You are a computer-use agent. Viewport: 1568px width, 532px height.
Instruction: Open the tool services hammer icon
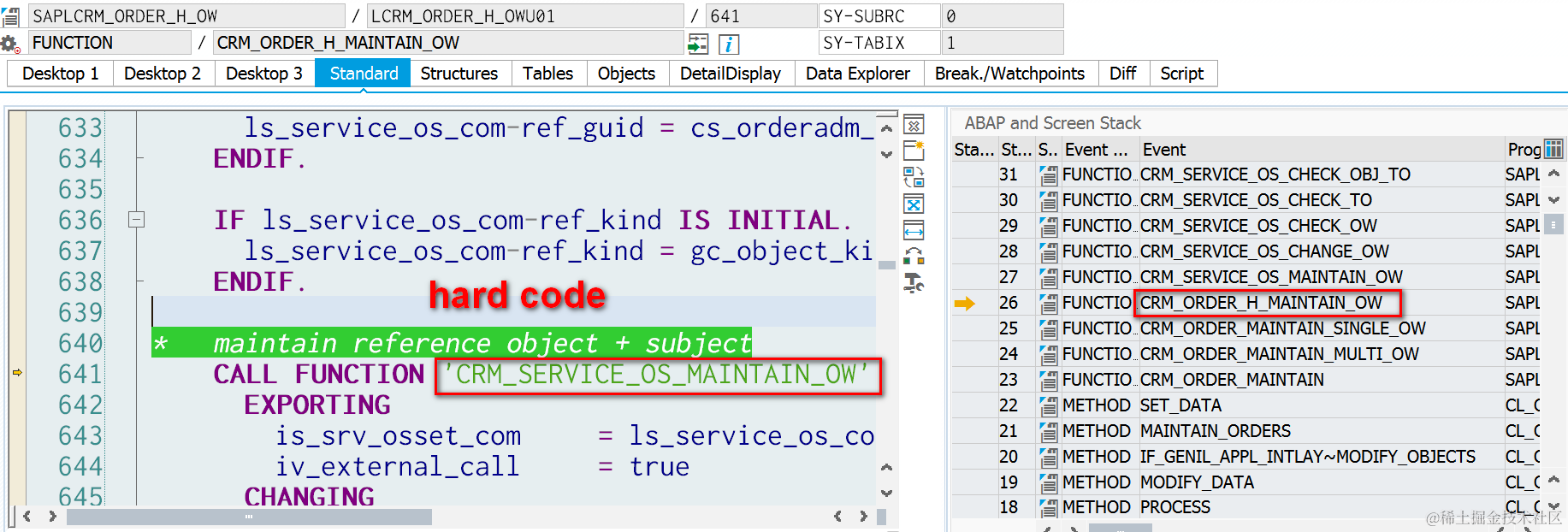pos(914,283)
